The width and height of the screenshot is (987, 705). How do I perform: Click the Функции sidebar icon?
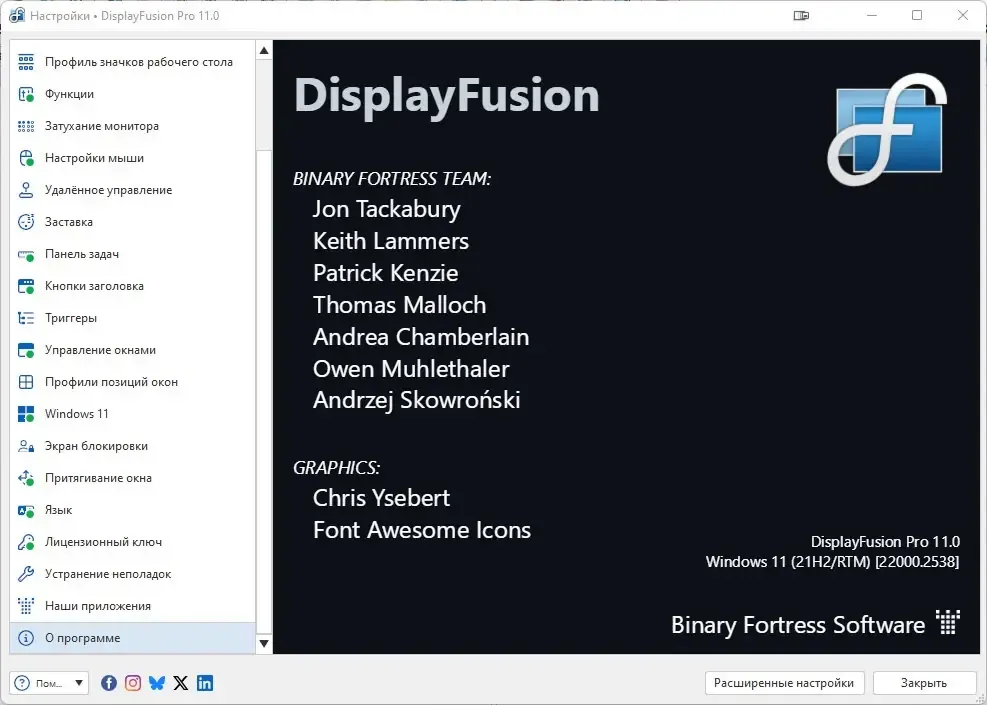pos(26,94)
